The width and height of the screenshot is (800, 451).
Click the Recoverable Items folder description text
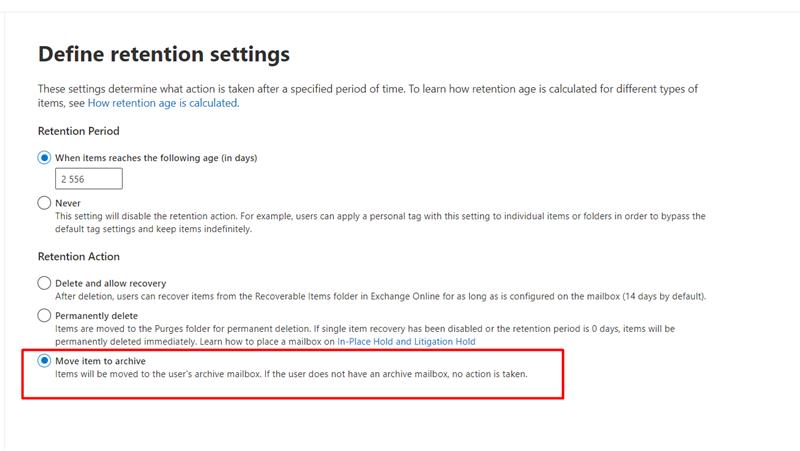point(380,296)
